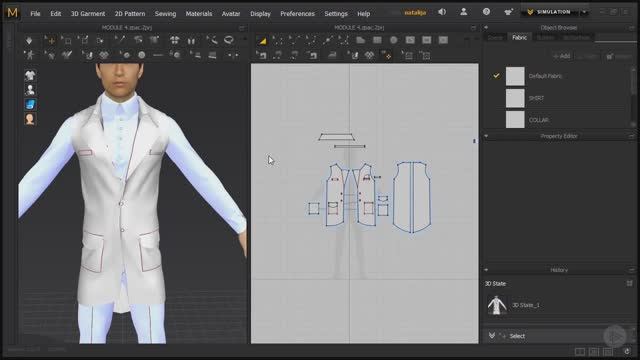Click the round help icon in top bar
The image size is (640, 360).
coord(486,12)
